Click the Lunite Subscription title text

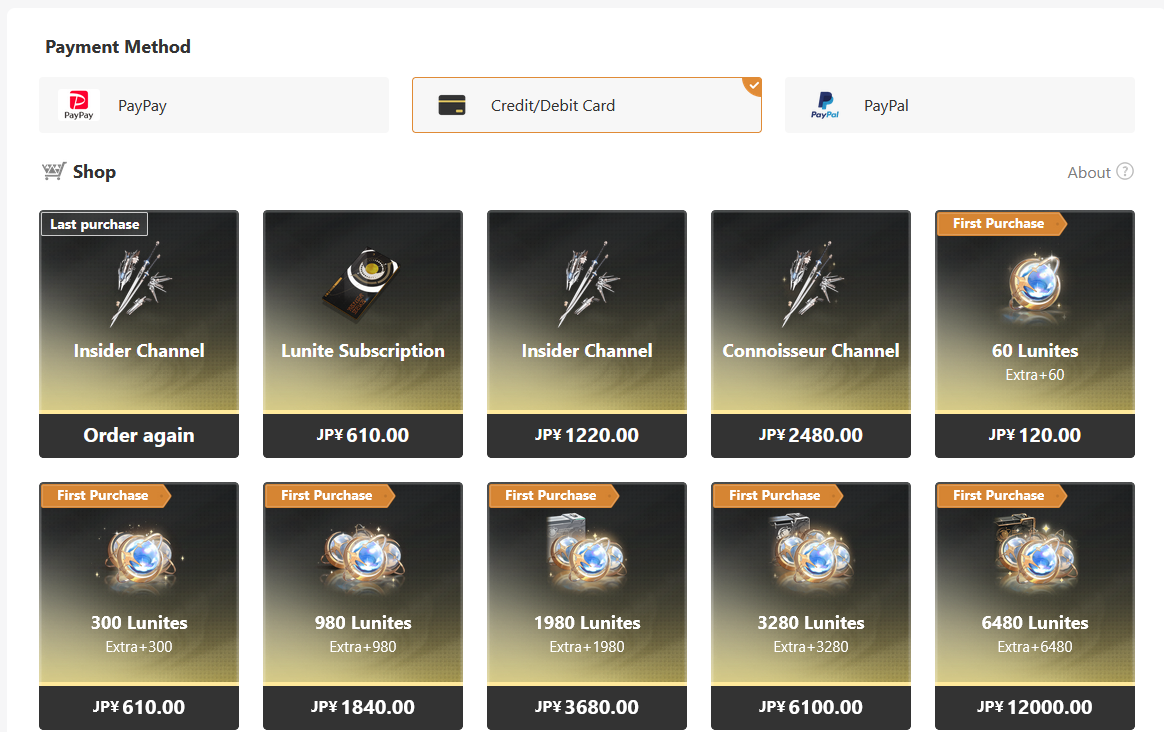(x=363, y=351)
